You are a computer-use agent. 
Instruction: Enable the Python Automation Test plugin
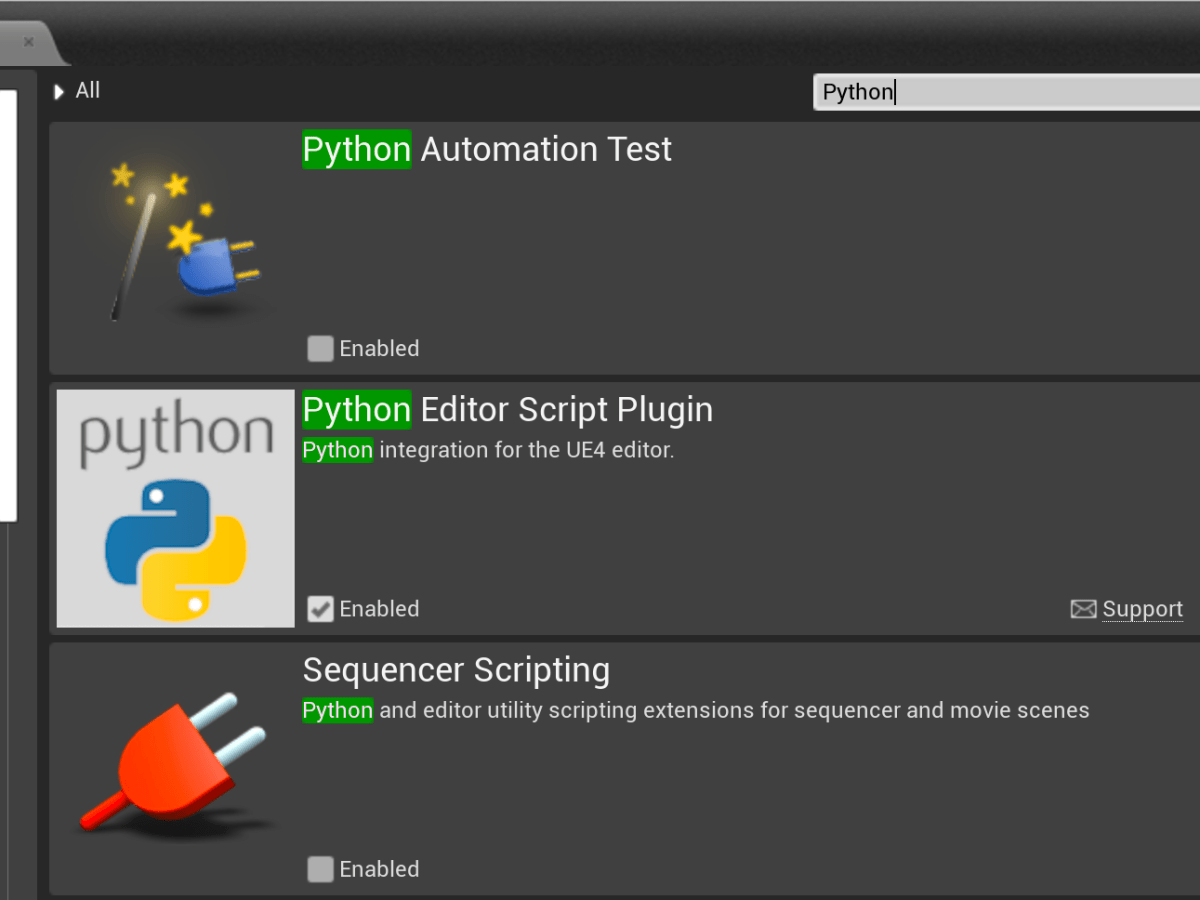[x=320, y=348]
